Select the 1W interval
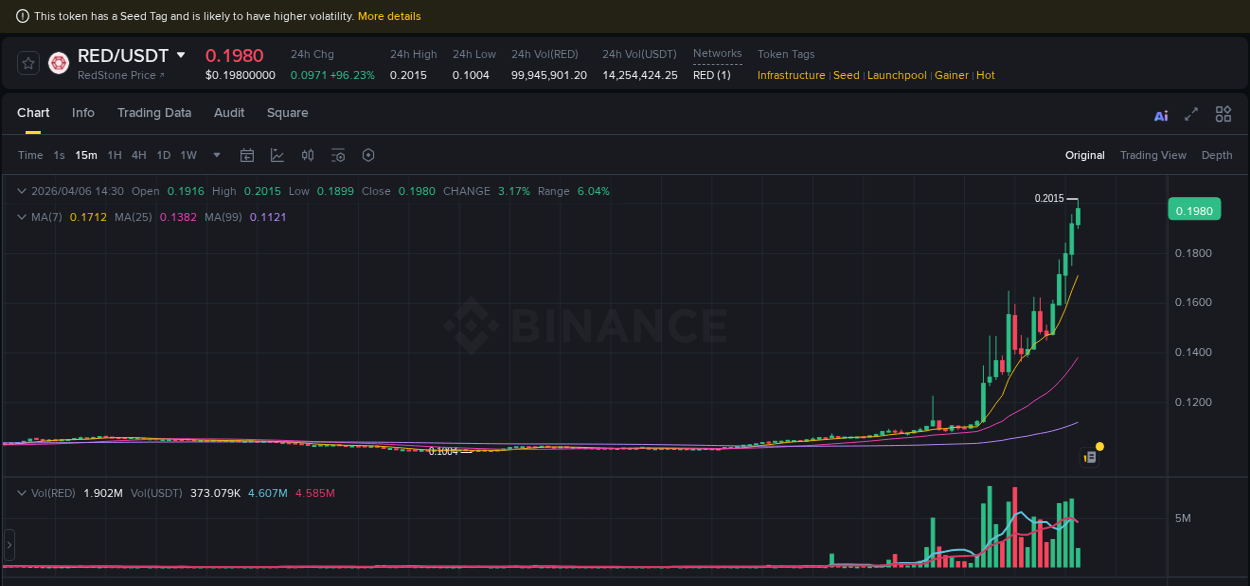Screen dimensions: 1250x586 point(189,155)
